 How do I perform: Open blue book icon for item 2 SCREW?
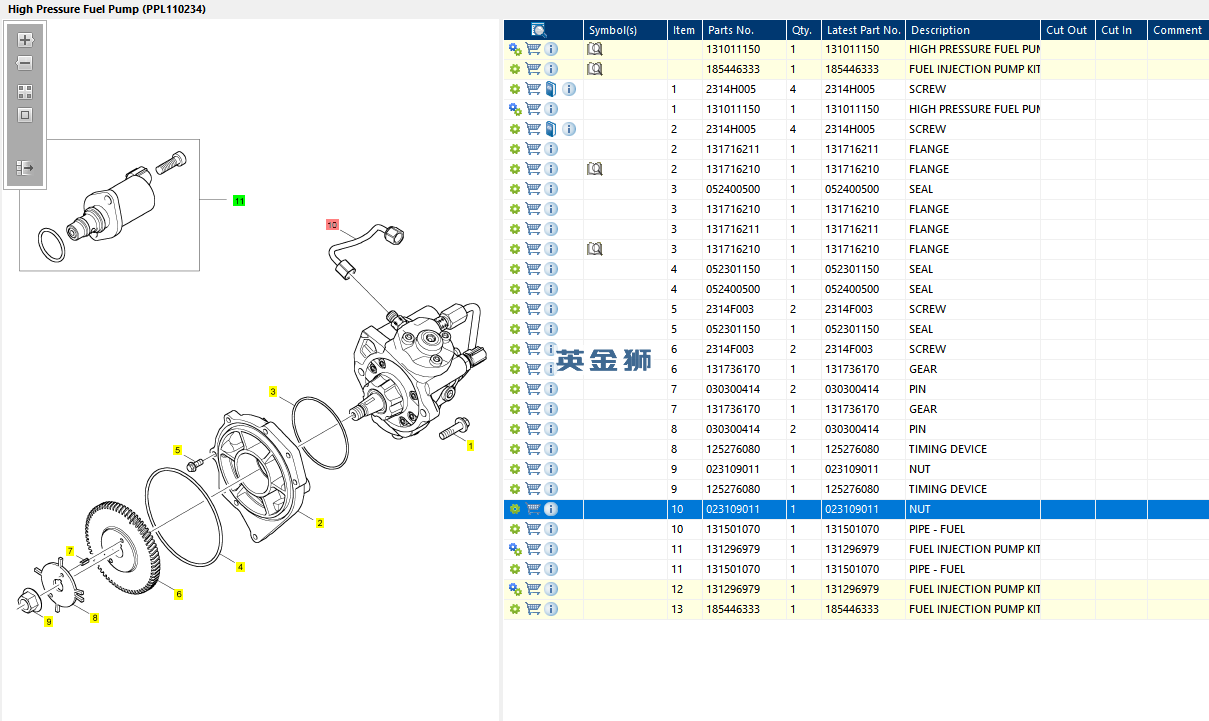(x=551, y=129)
